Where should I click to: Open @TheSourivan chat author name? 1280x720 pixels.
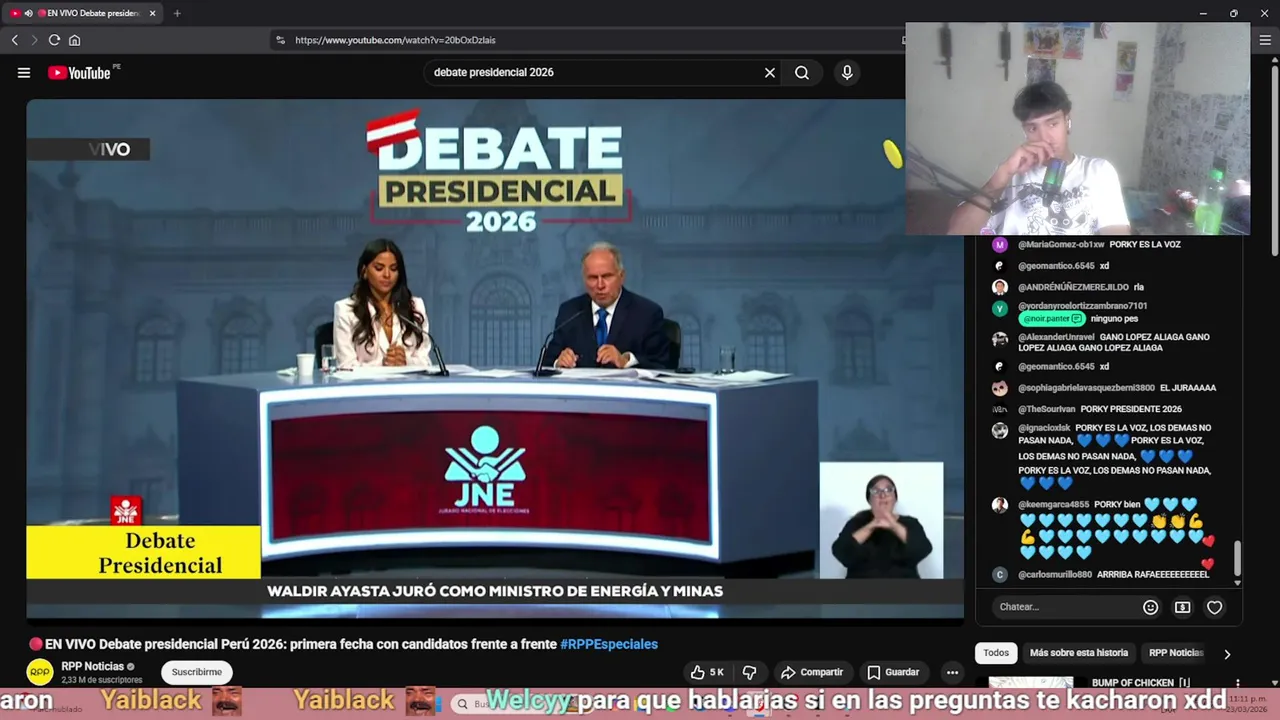pyautogui.click(x=1047, y=409)
